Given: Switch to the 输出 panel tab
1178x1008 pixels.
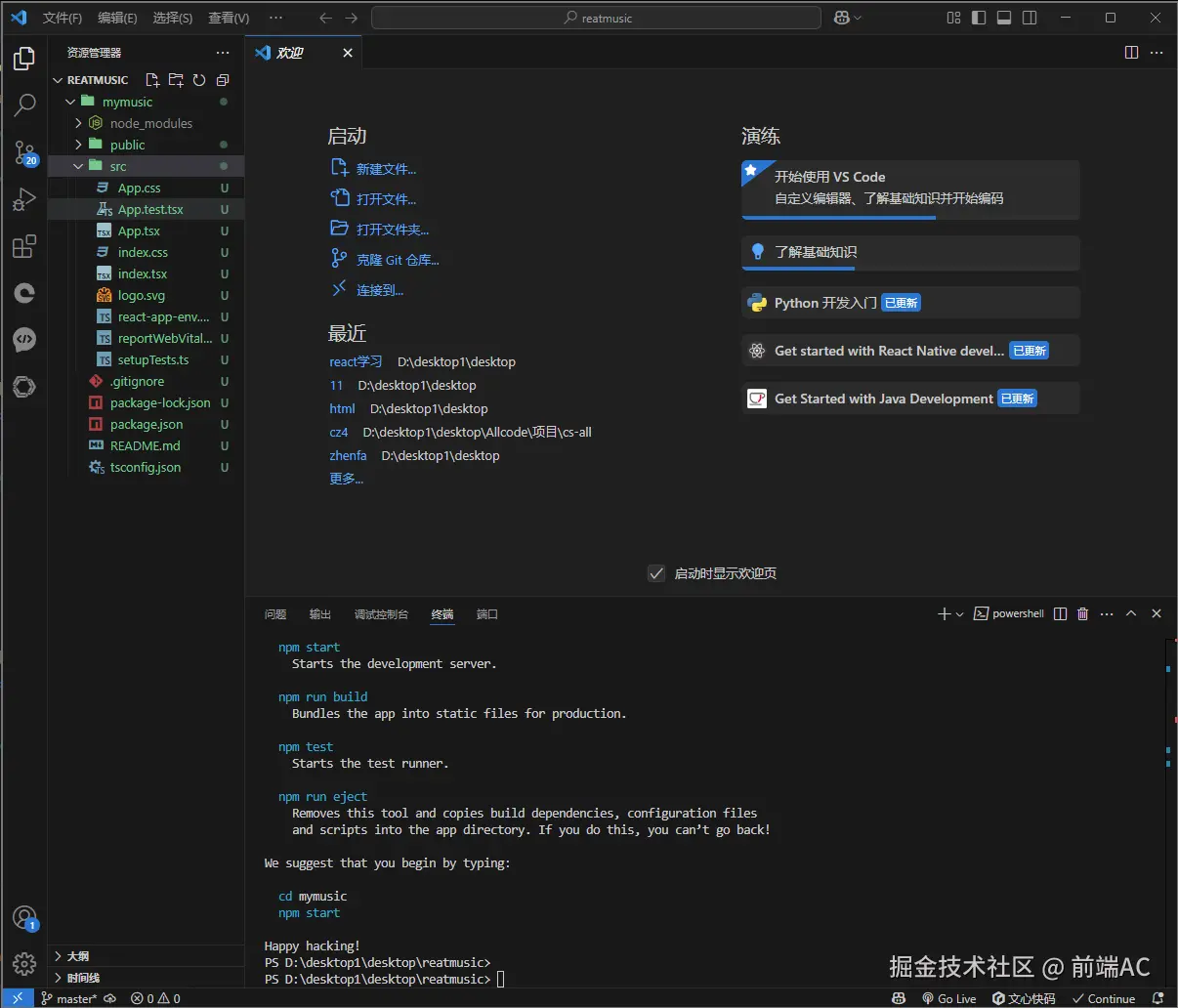Looking at the screenshot, I should [319, 614].
